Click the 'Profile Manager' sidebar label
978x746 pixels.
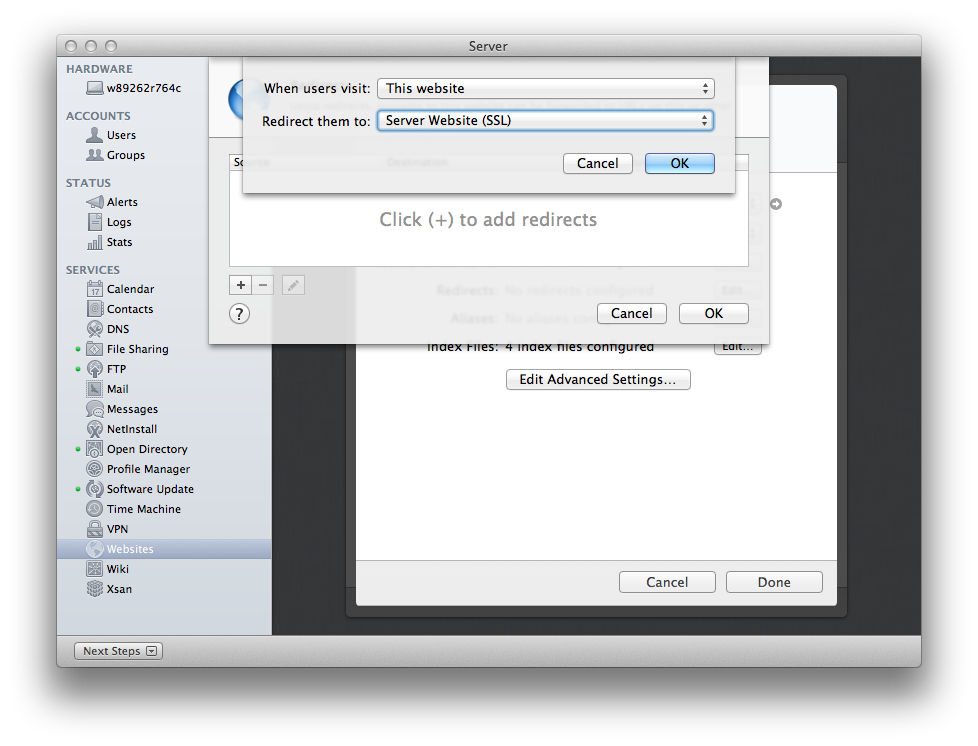click(x=148, y=469)
